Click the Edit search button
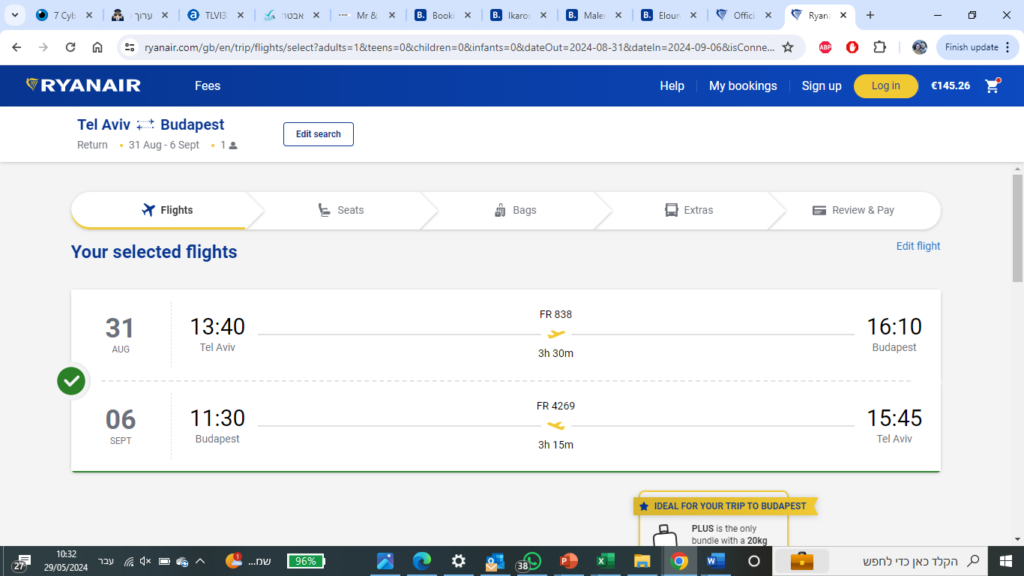 [x=318, y=134]
